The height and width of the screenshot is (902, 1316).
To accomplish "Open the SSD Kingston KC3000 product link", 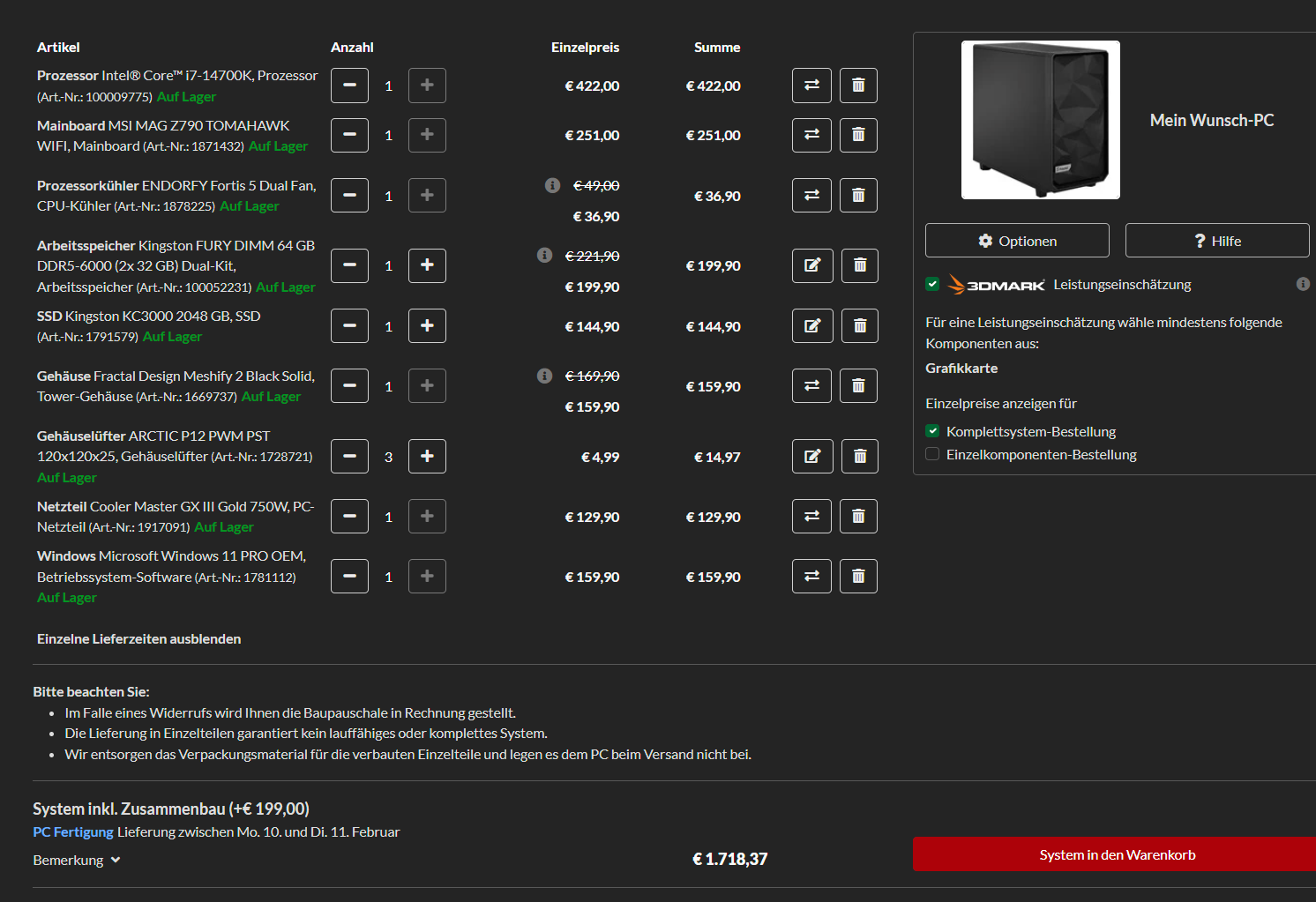I will (148, 325).
